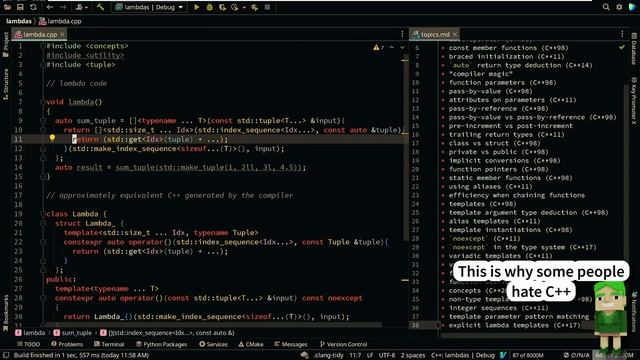Collapse void lambda() function at line 7
Viewport: 640px width, 360px height.
coord(43,102)
